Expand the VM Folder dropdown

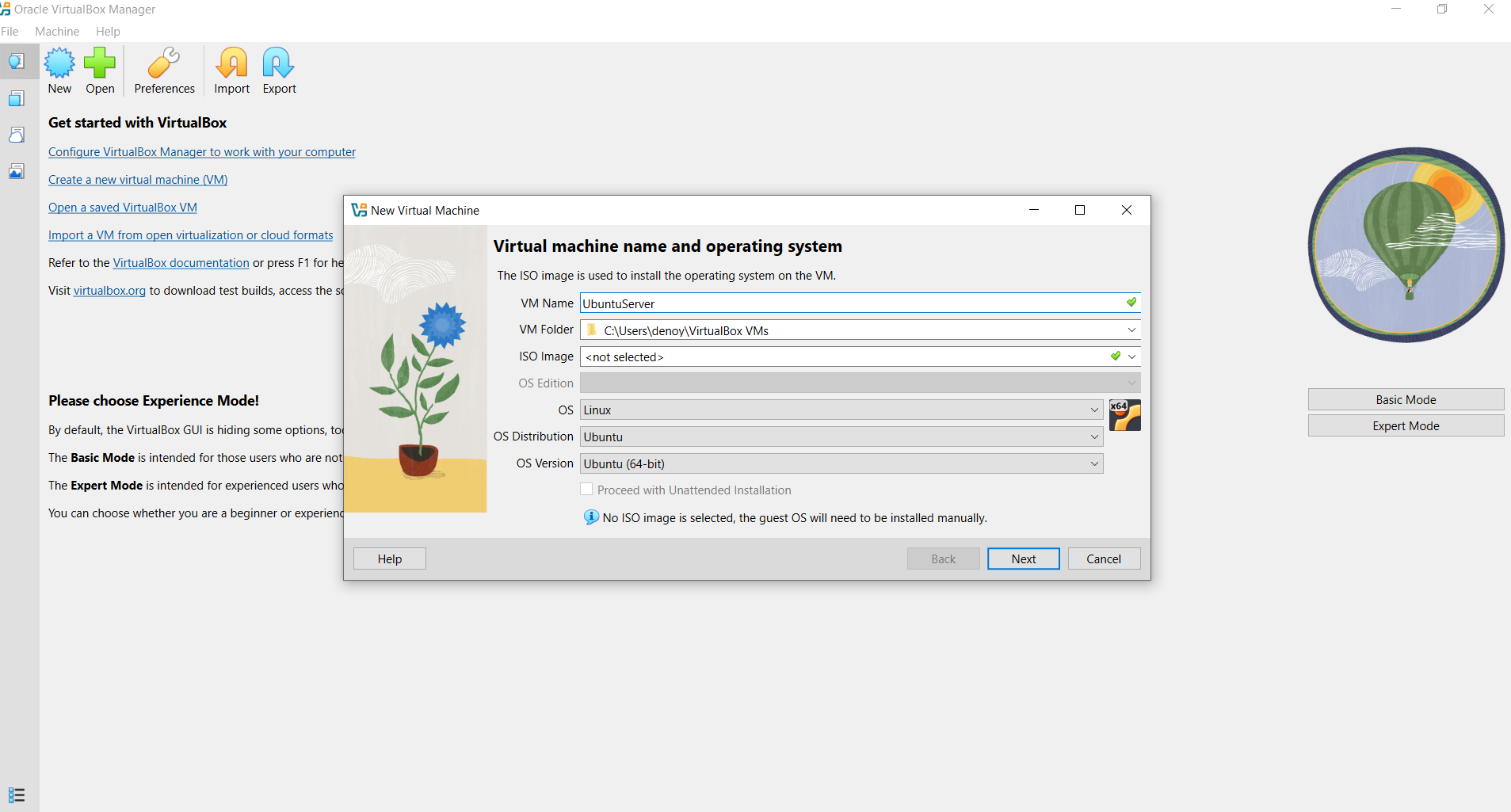point(1131,330)
